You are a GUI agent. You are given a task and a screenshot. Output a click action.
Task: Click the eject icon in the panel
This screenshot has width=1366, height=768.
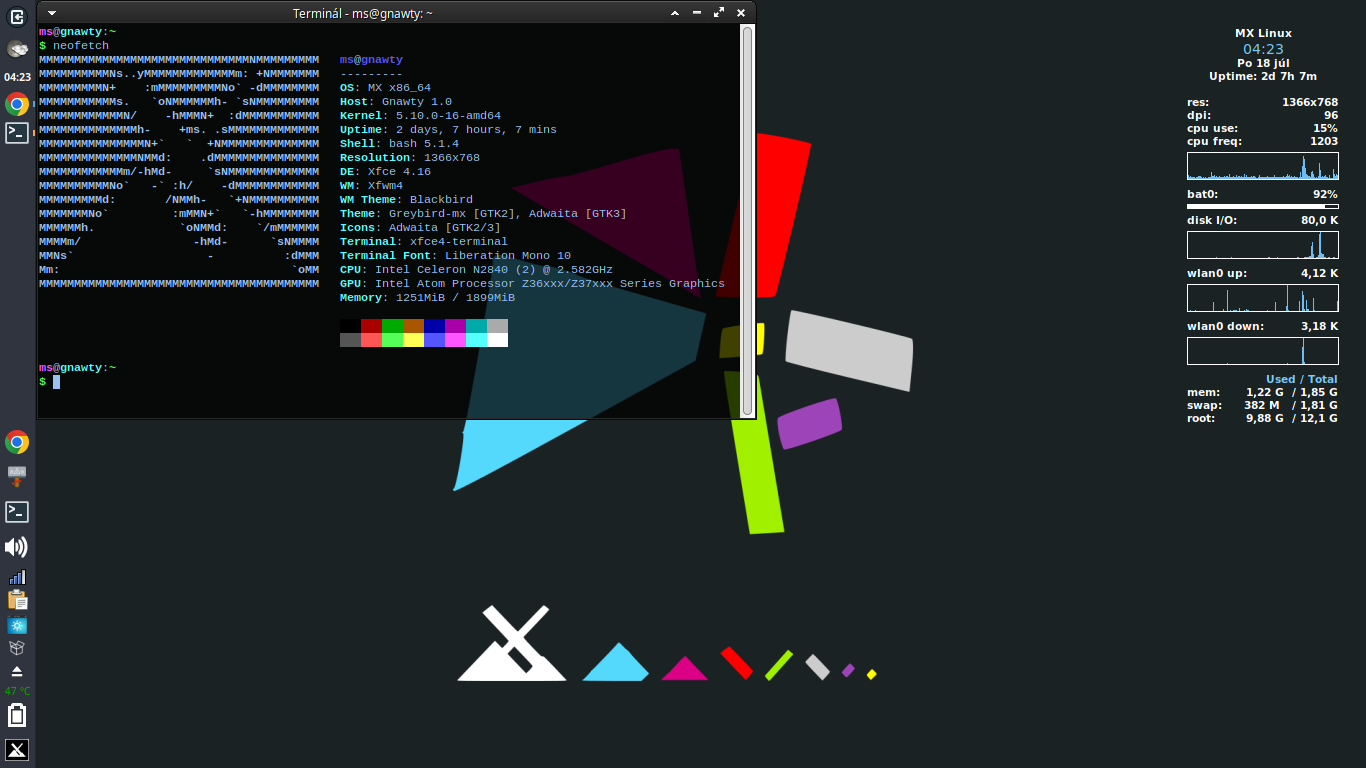pyautogui.click(x=17, y=671)
